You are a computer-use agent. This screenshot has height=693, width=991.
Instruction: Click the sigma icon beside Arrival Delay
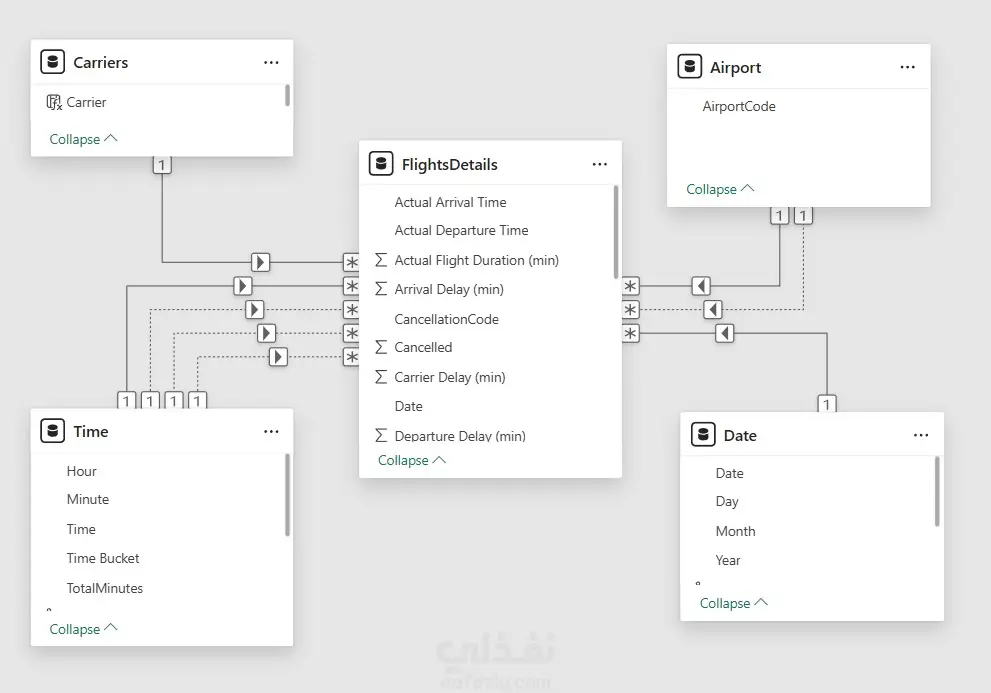click(x=381, y=289)
